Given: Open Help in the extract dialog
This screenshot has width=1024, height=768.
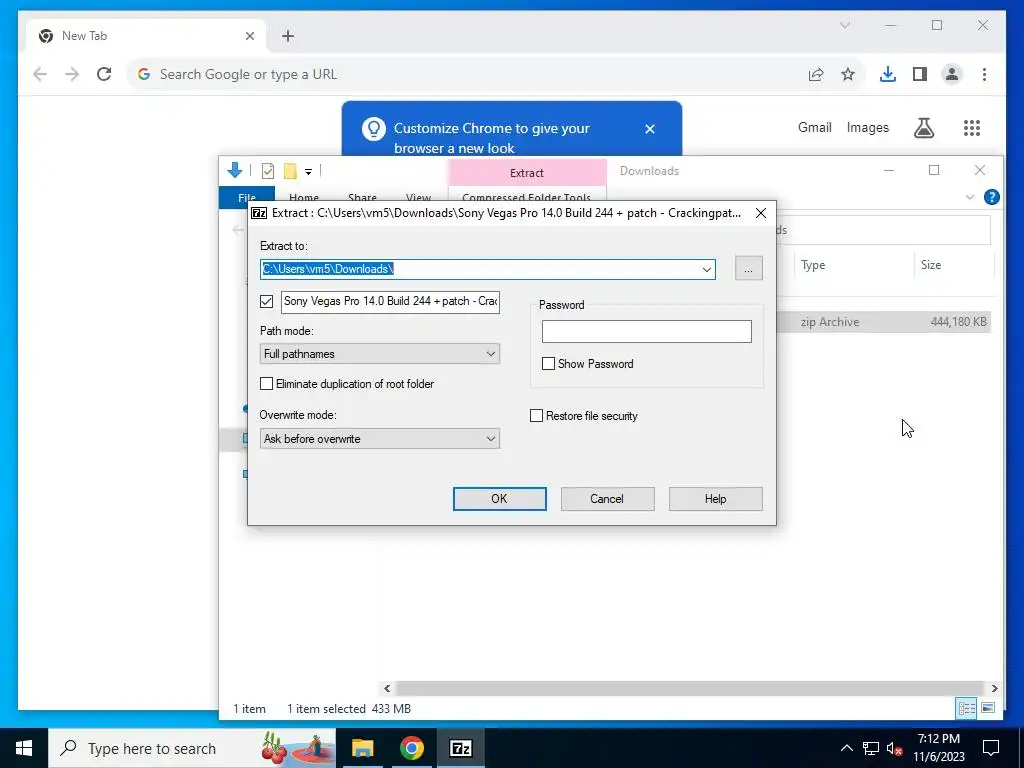Looking at the screenshot, I should click(x=715, y=499).
